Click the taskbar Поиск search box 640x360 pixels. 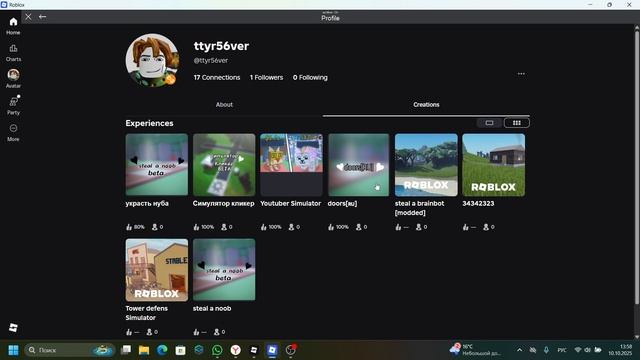tap(69, 350)
